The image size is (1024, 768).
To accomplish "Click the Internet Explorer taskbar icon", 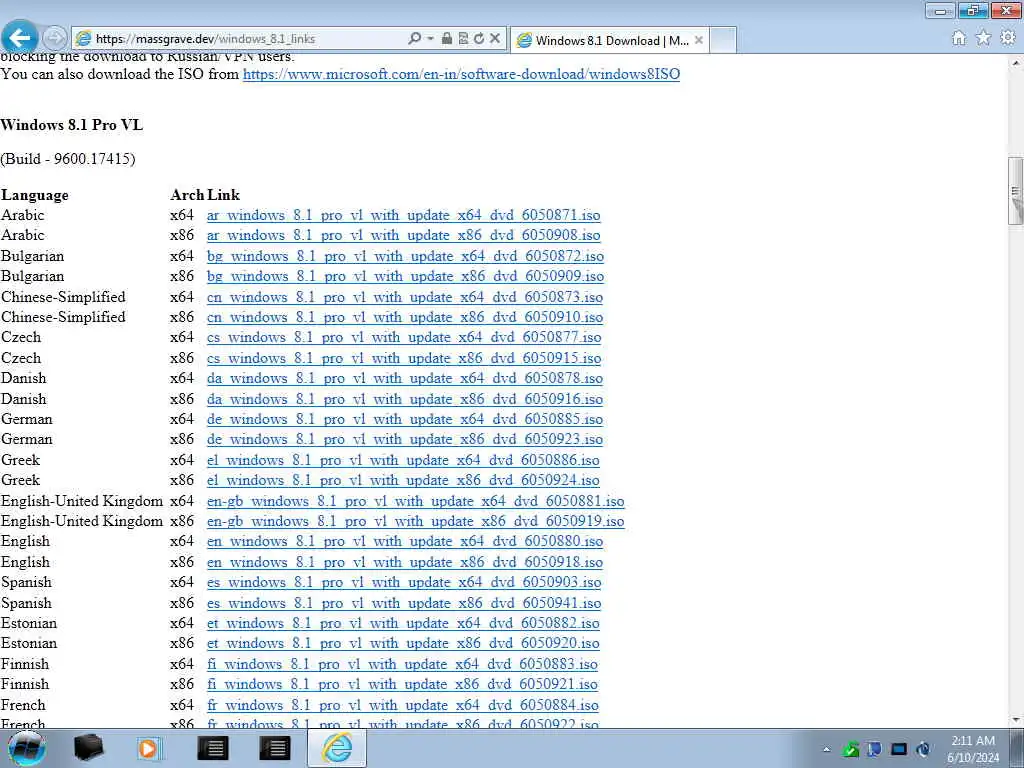I will coord(337,748).
